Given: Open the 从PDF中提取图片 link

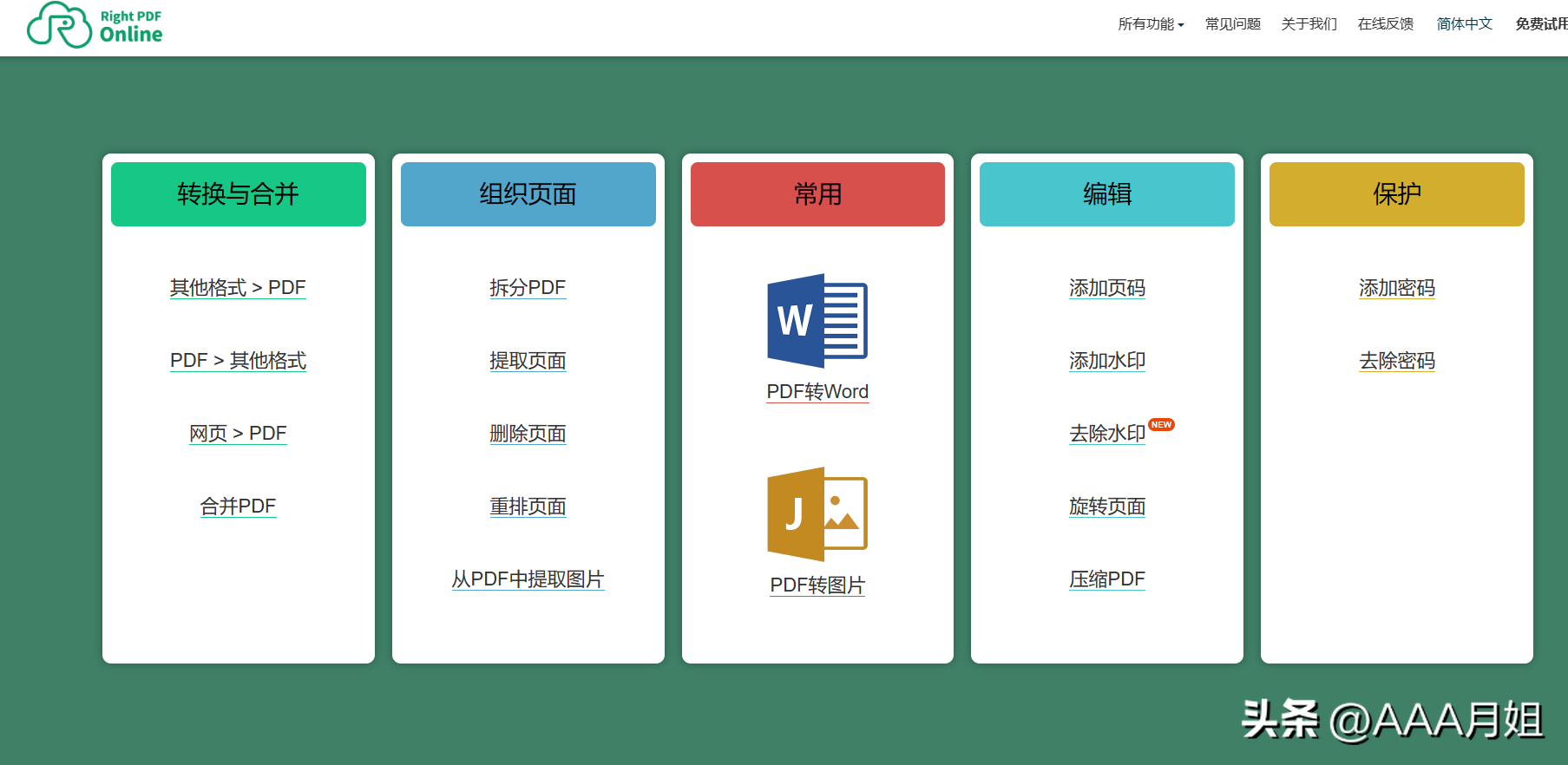Looking at the screenshot, I should pos(528,579).
